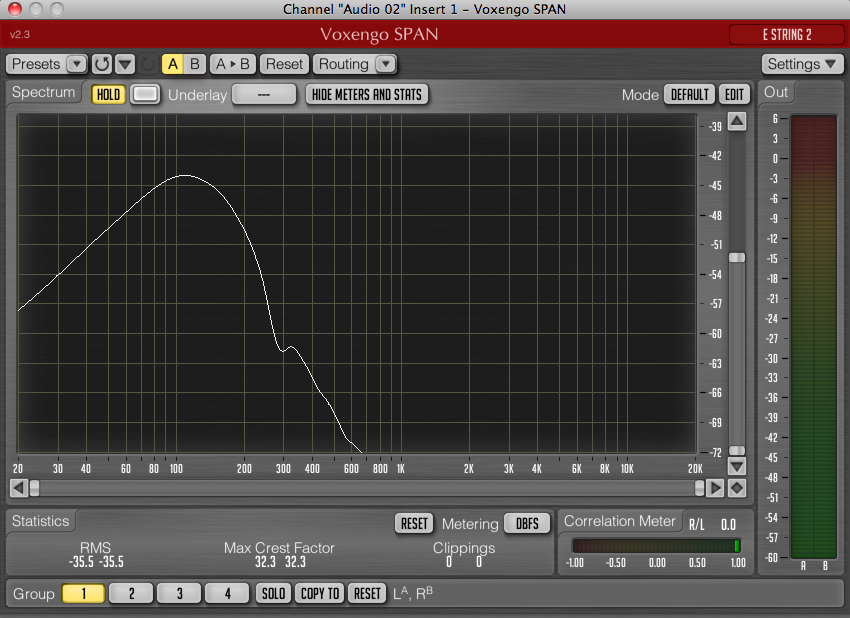
Task: Select the Spectrum tab label
Action: (44, 92)
